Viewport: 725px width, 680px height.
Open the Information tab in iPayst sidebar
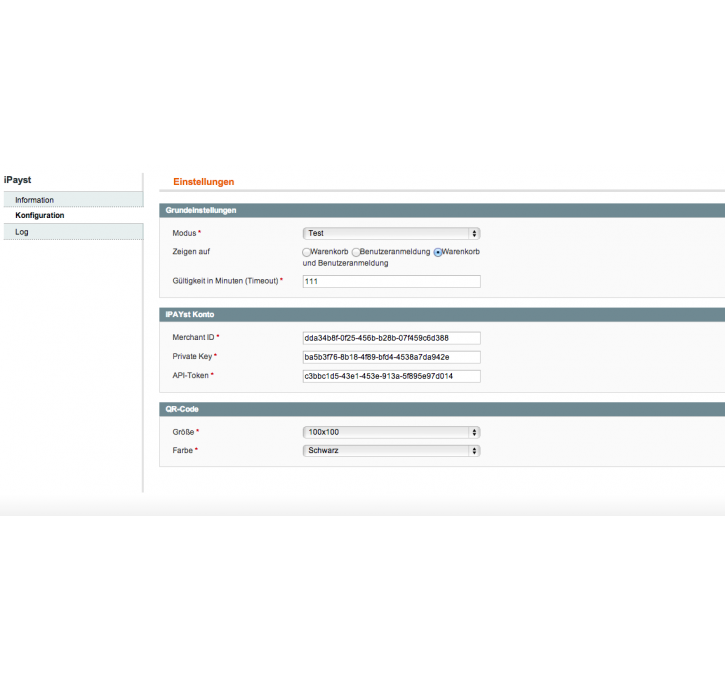point(74,200)
